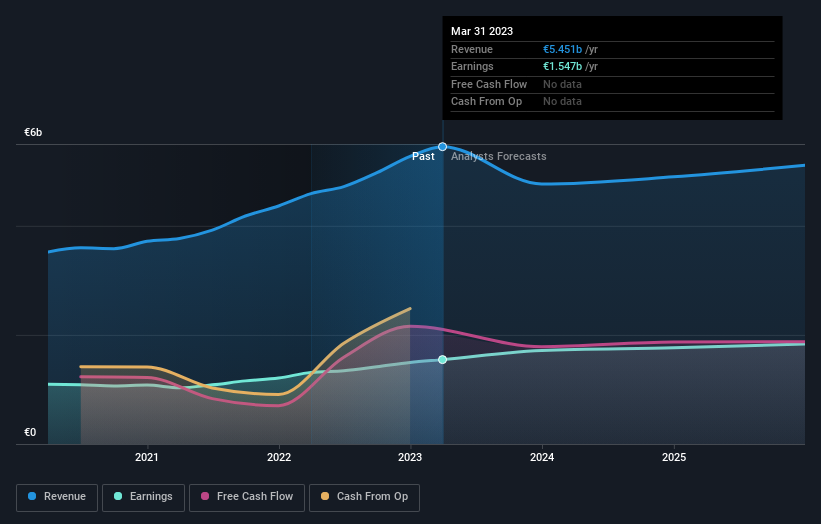Image resolution: width=821 pixels, height=524 pixels.
Task: Click the 2021 x-axis label
Action: tap(147, 458)
